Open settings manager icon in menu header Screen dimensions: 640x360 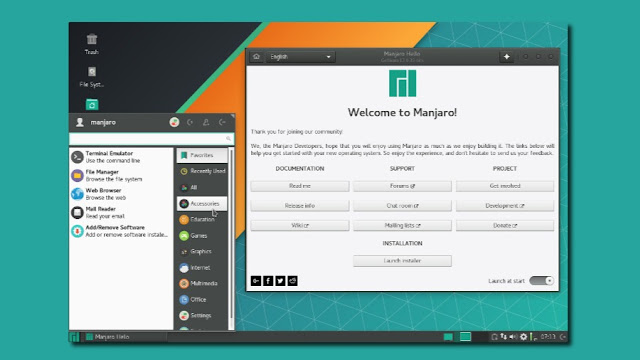pos(174,122)
